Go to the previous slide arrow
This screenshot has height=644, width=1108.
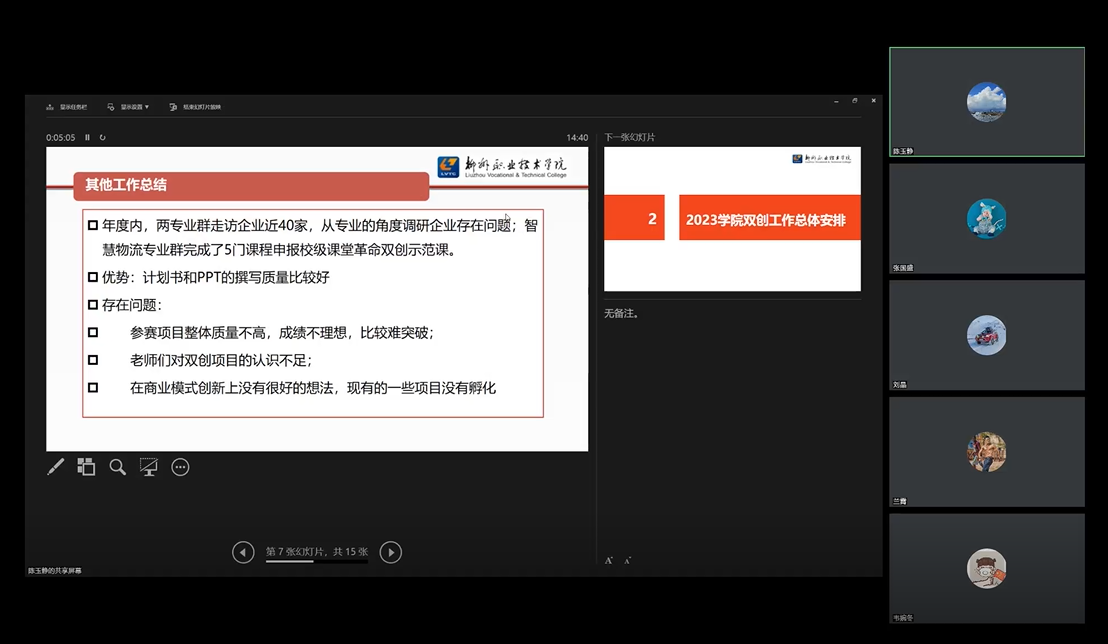pyautogui.click(x=243, y=552)
